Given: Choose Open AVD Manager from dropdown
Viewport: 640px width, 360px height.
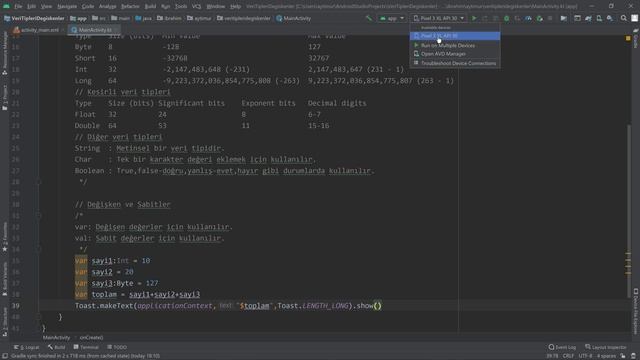Looking at the screenshot, I should click(x=455, y=54).
